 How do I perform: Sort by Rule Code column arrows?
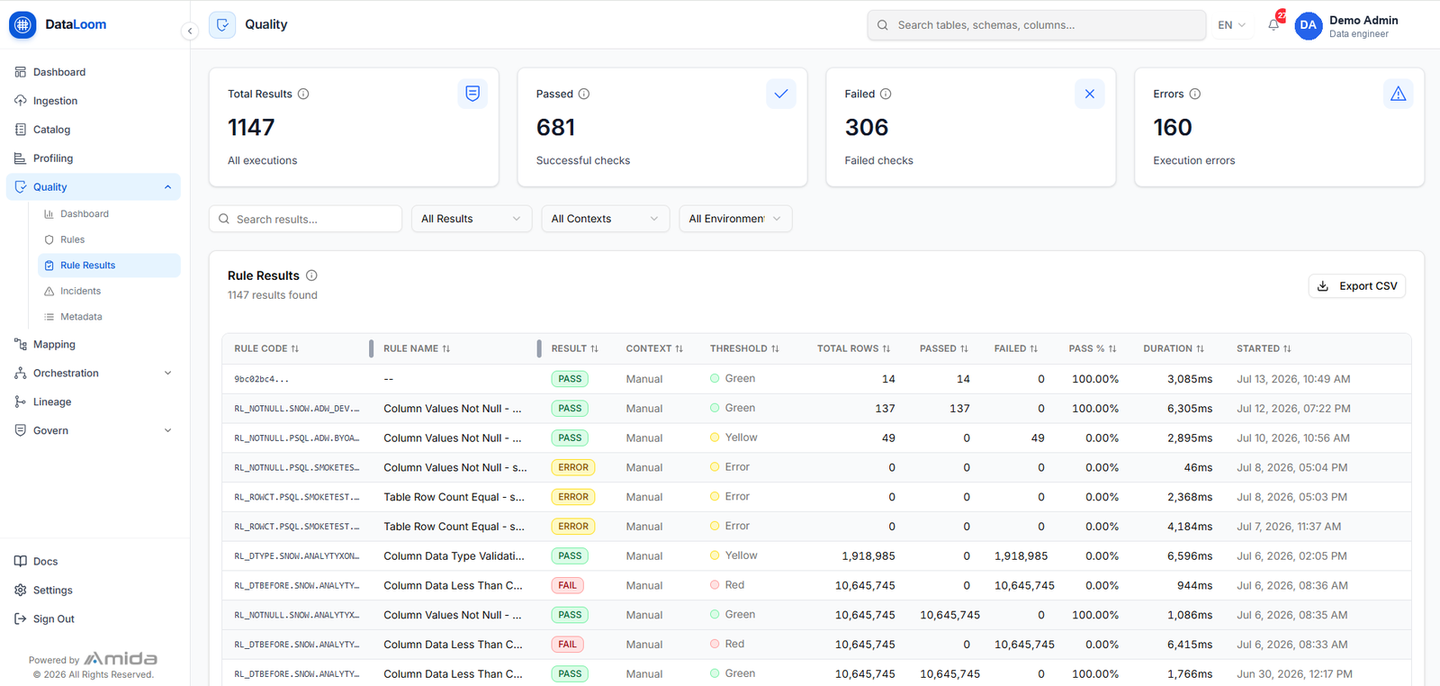click(x=295, y=349)
